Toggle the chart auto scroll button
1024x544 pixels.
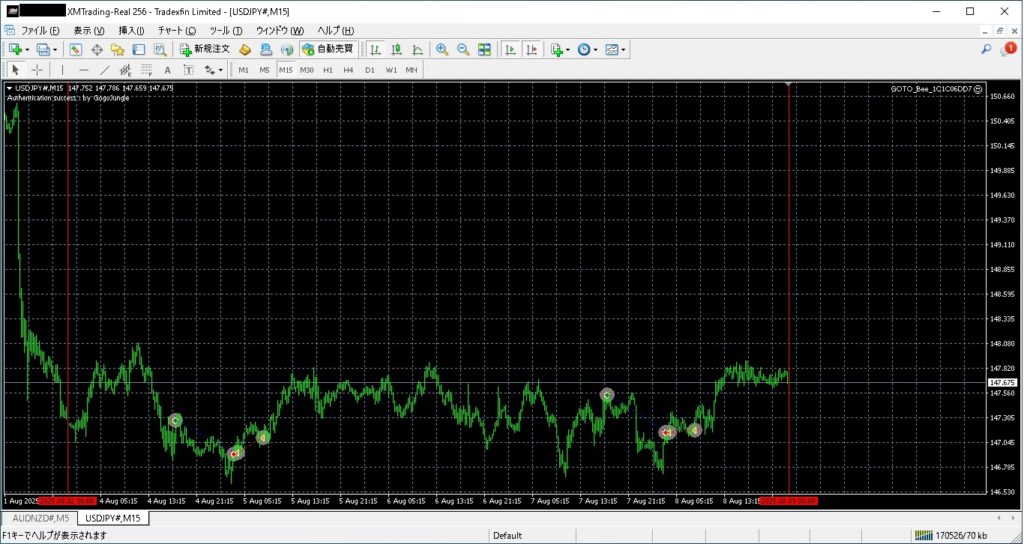[x=510, y=49]
